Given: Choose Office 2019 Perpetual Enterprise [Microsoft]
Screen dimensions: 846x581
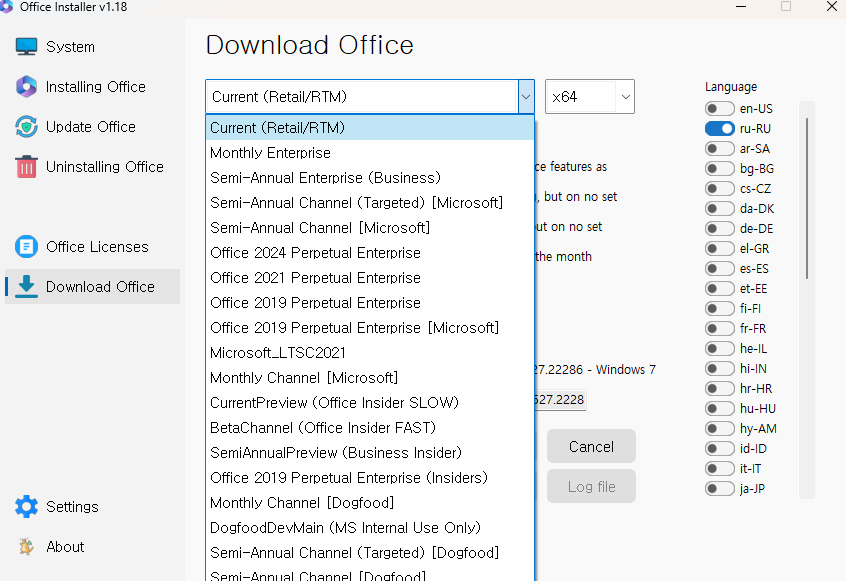Looking at the screenshot, I should [x=370, y=327].
